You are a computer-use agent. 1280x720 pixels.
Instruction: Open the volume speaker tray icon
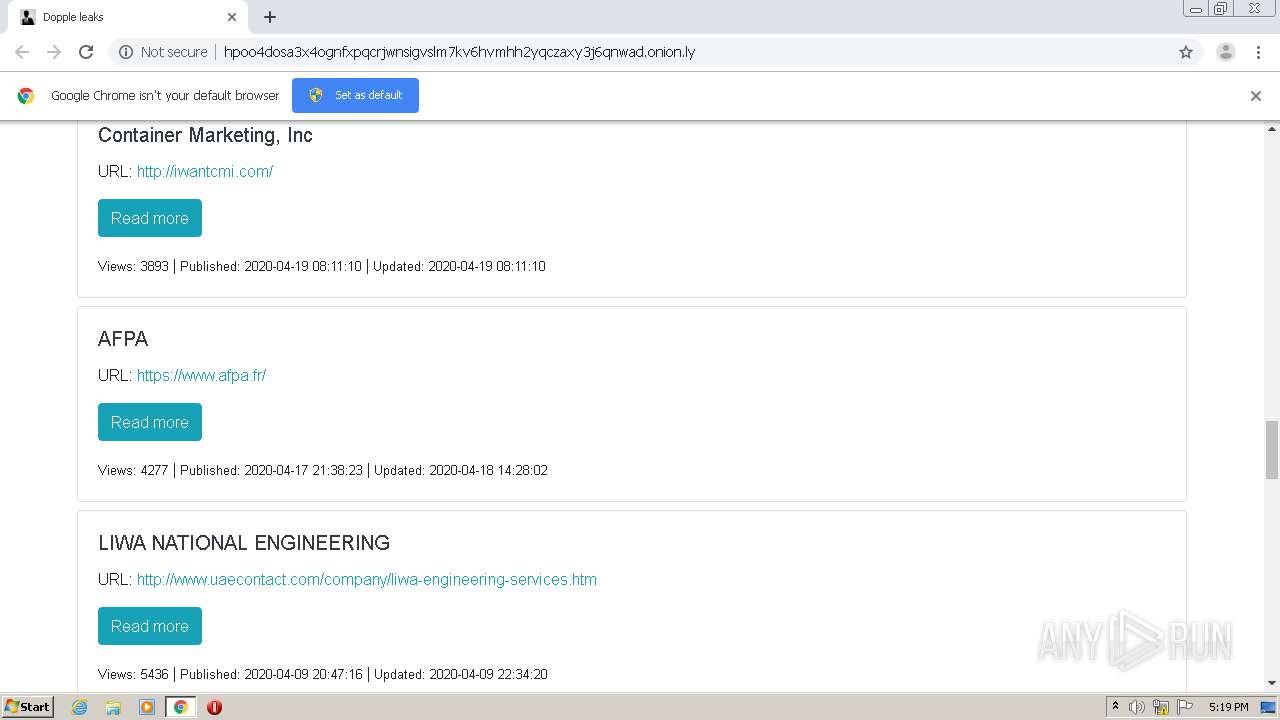click(x=1137, y=707)
